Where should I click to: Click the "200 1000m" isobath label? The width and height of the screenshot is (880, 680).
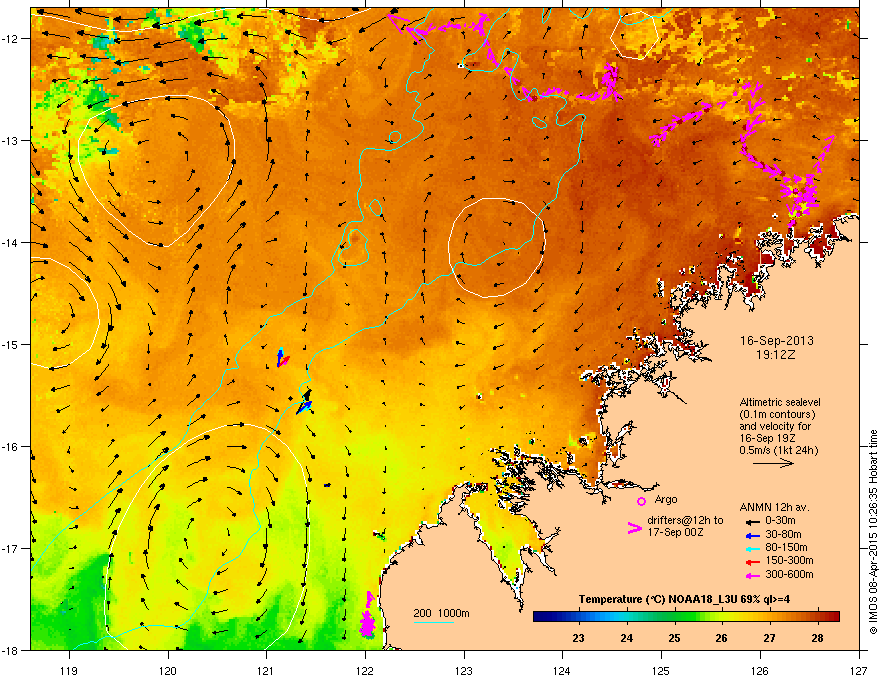pyautogui.click(x=441, y=613)
